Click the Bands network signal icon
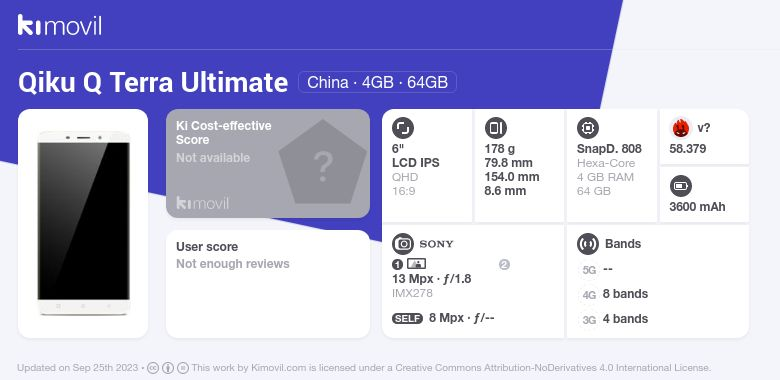 tap(588, 244)
